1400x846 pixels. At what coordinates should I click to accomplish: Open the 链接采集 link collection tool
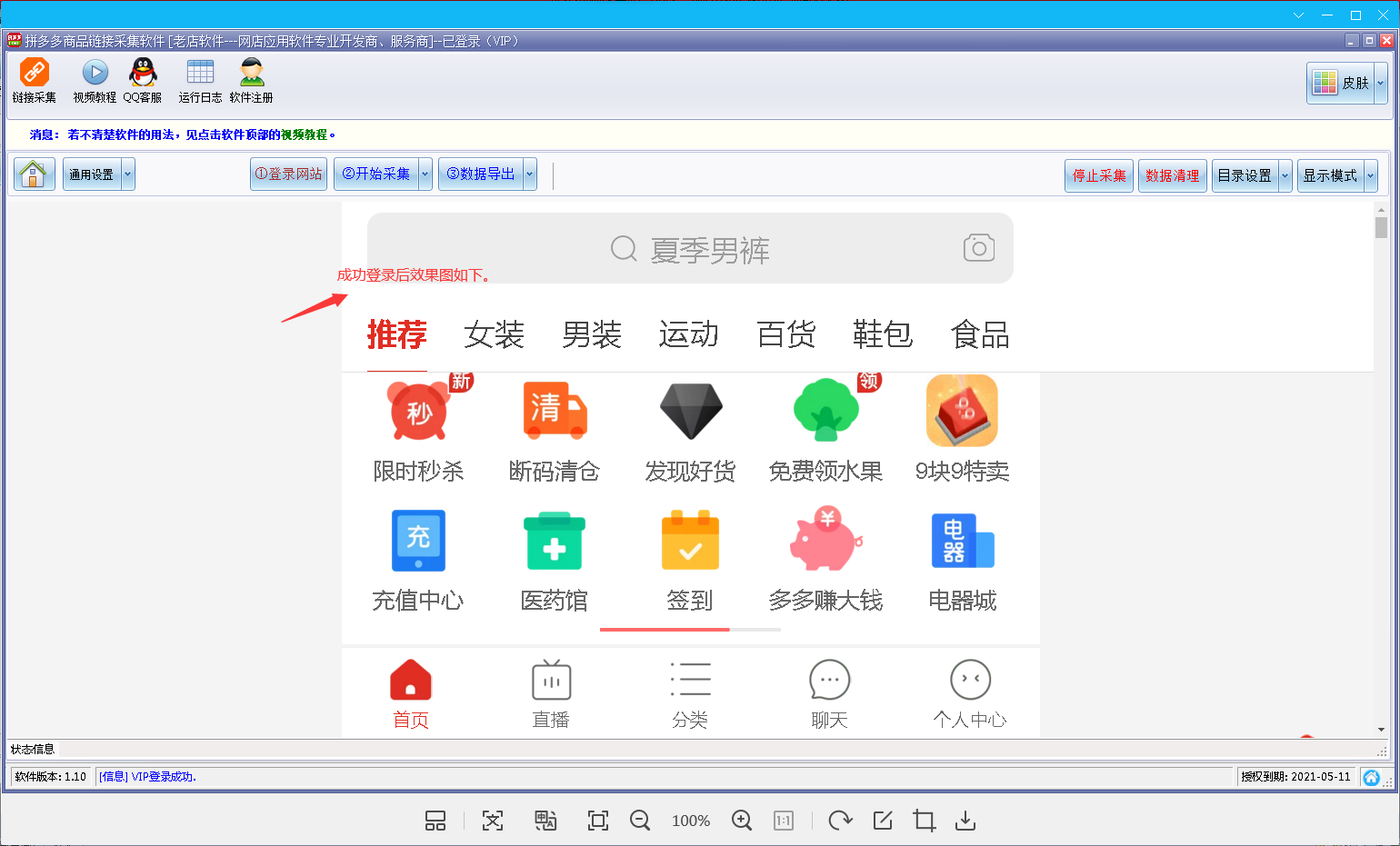coord(35,80)
